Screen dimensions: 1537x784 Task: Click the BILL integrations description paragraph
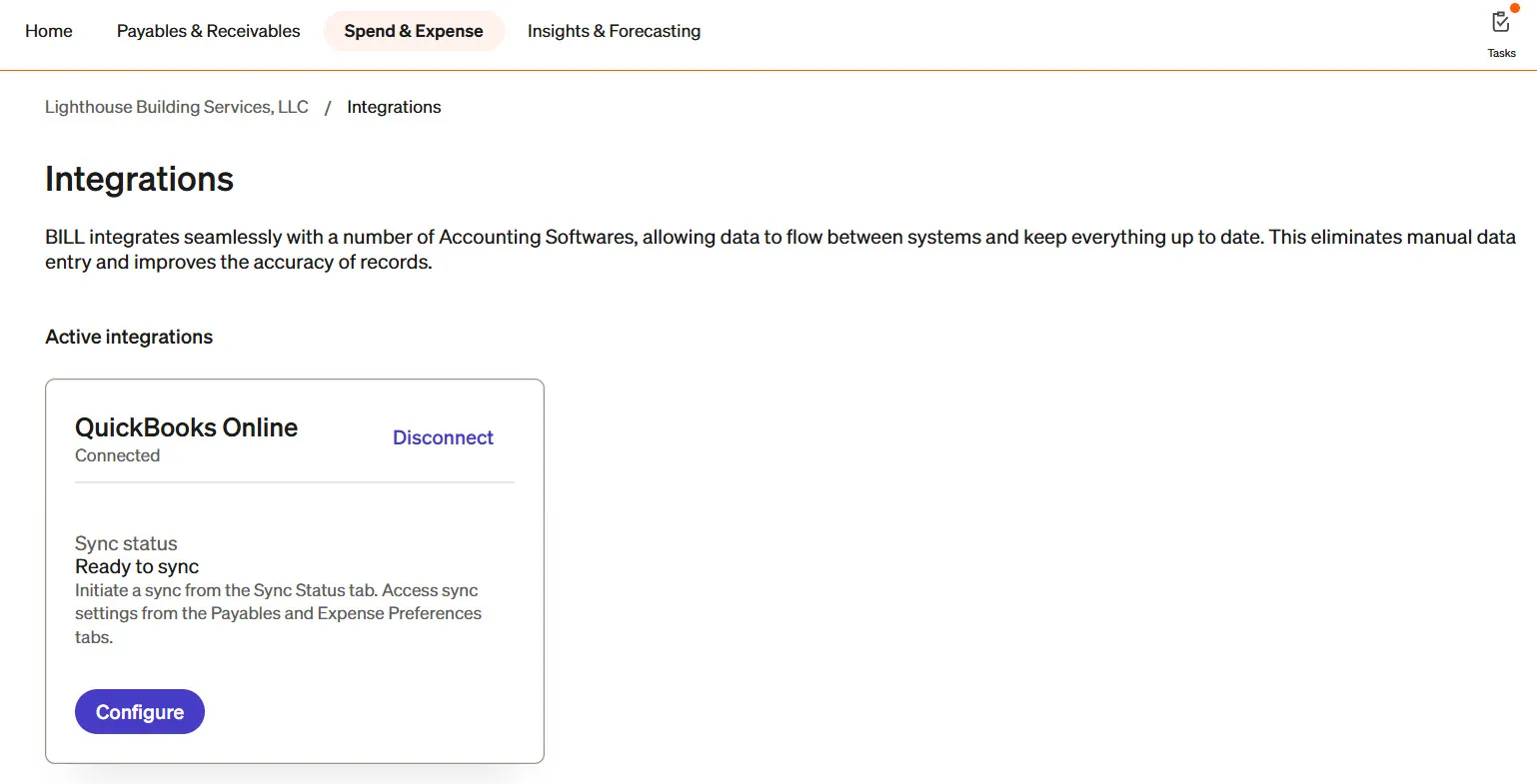(x=779, y=250)
